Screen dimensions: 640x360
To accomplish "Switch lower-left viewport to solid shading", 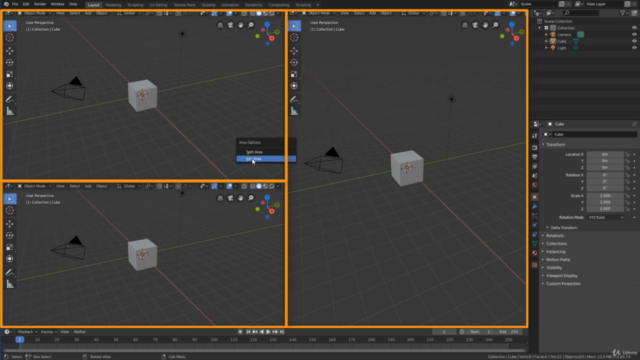I will click(x=259, y=186).
